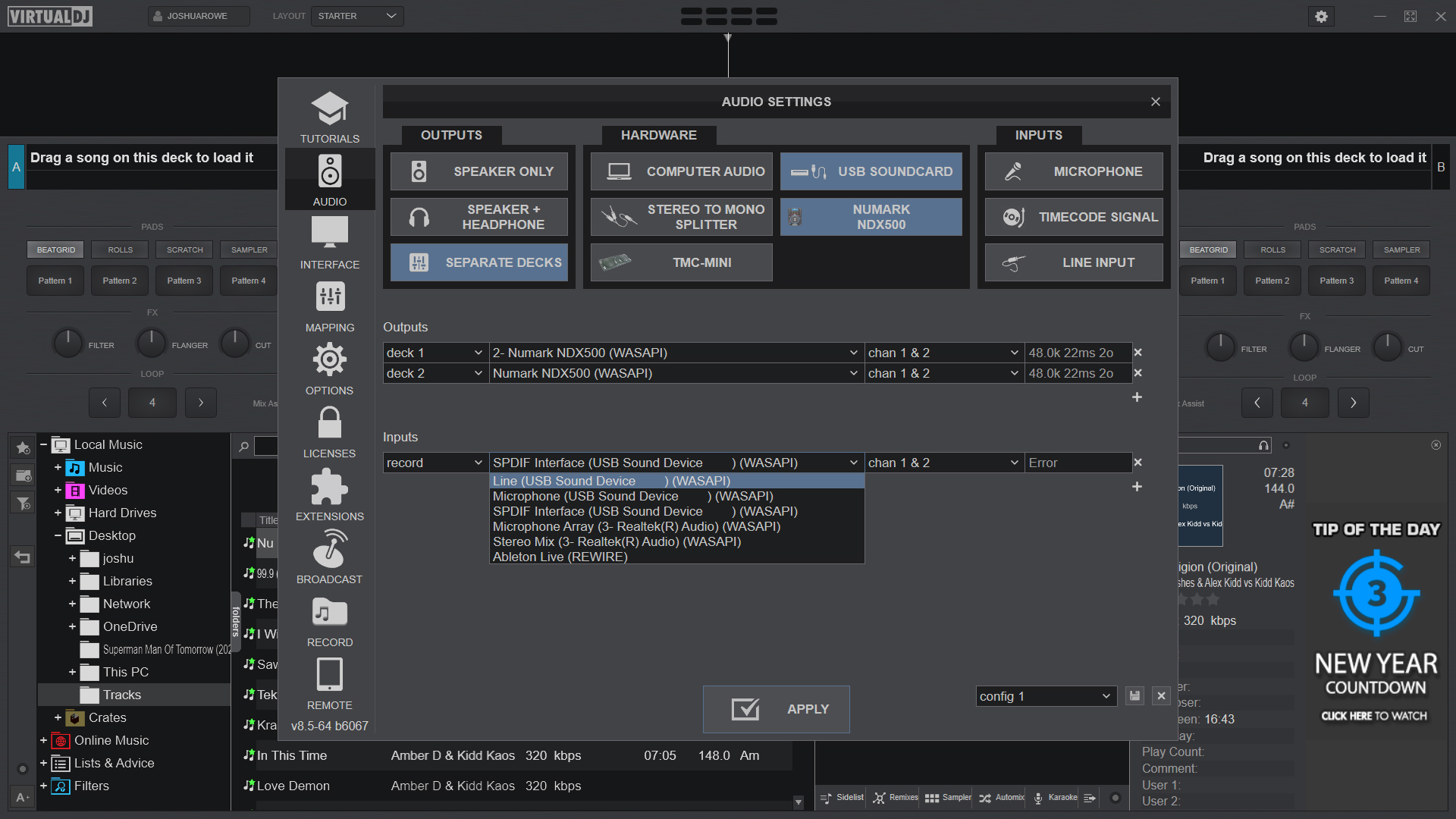This screenshot has width=1456, height=819.
Task: Adjust the left deck FLANGER knob
Action: [x=151, y=344]
